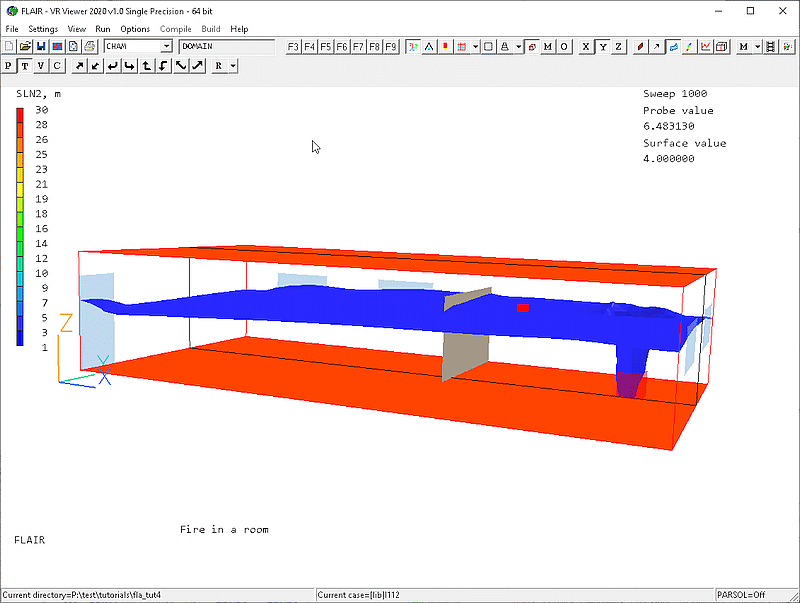
Task: Click the line graph plot icon
Action: coord(706,46)
